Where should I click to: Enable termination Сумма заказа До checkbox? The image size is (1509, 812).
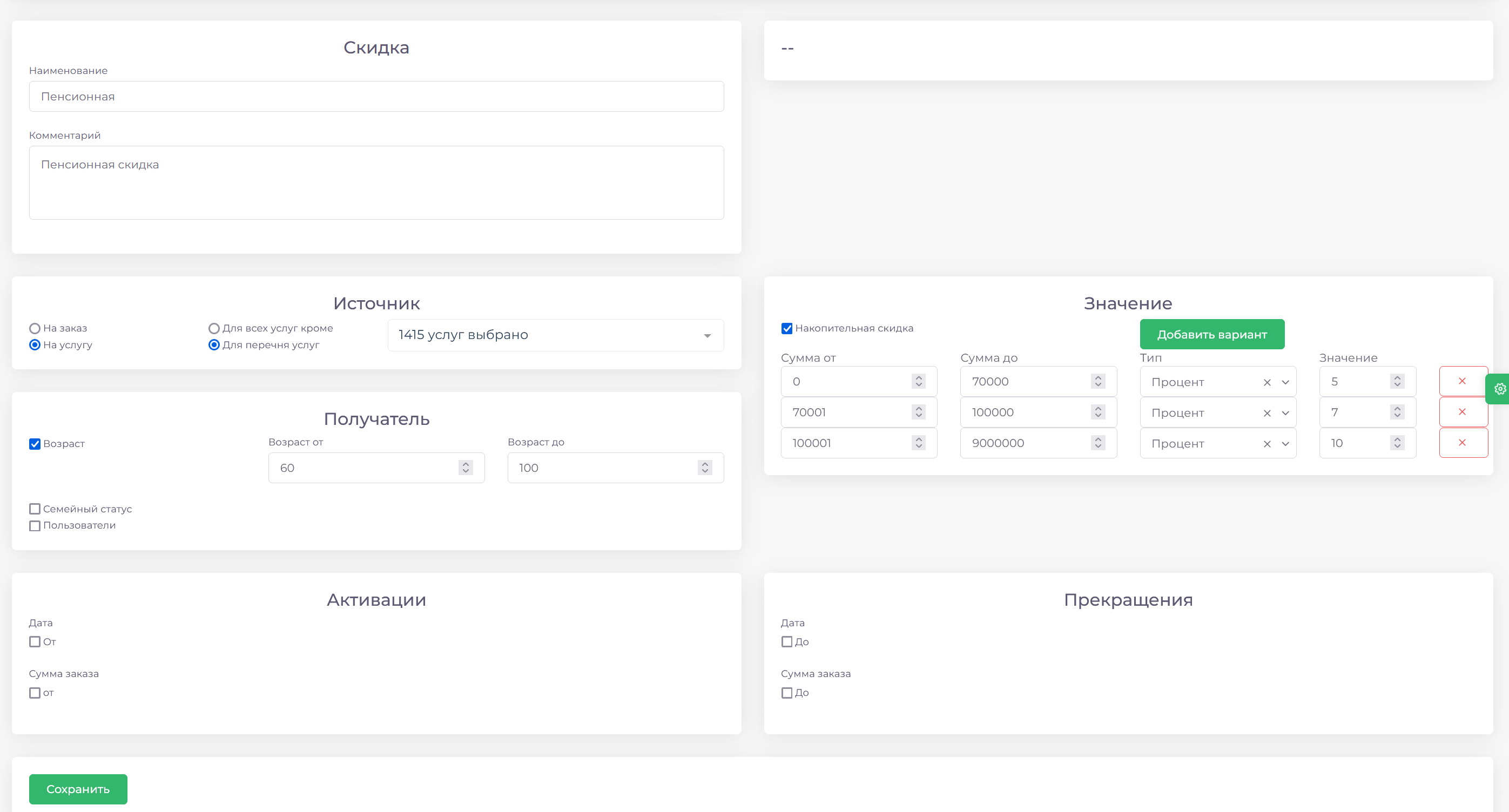(x=787, y=693)
